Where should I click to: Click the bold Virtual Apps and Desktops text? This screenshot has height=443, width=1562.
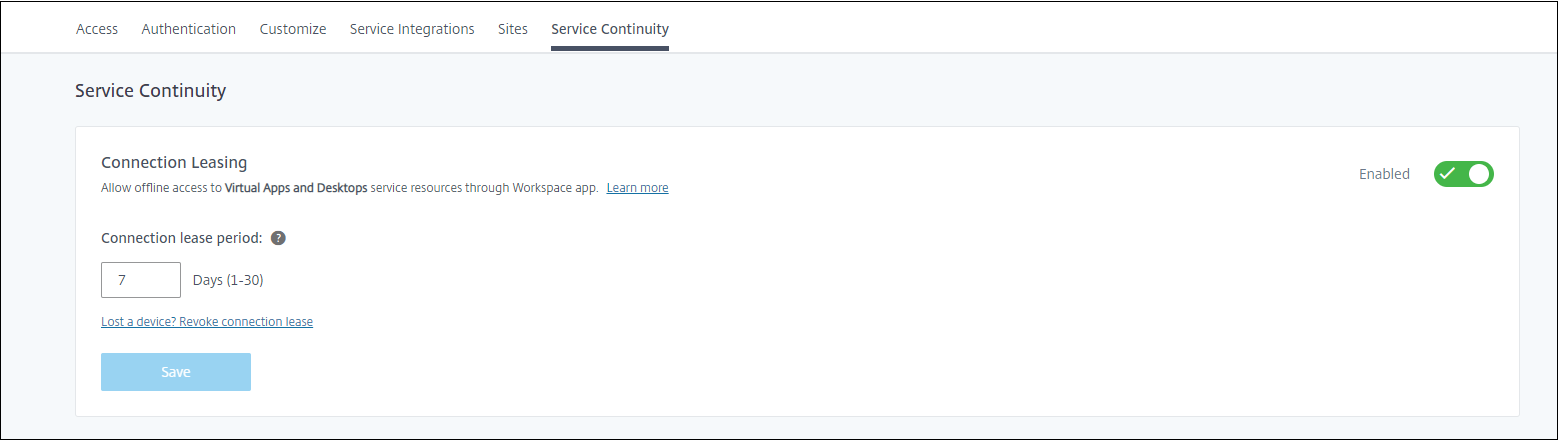tap(296, 188)
